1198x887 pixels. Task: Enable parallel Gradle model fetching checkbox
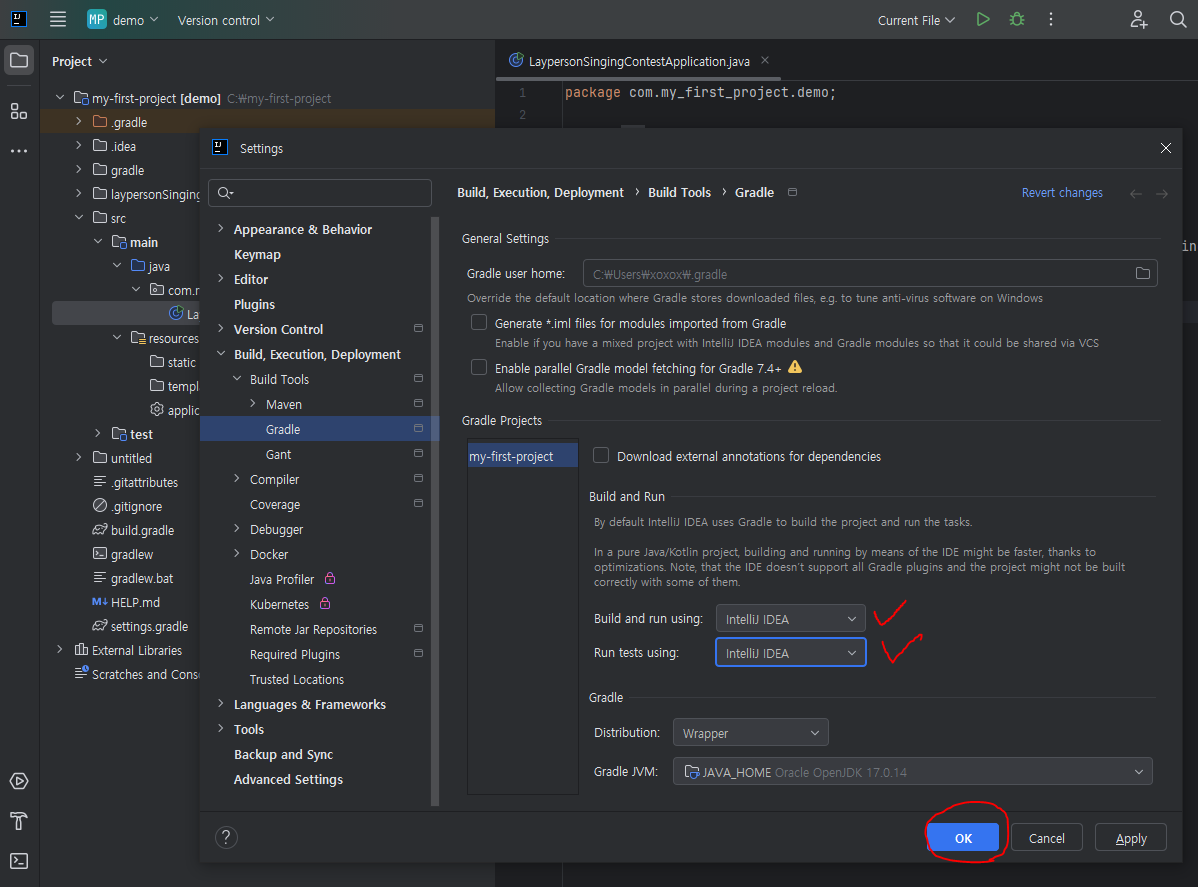pyautogui.click(x=479, y=367)
